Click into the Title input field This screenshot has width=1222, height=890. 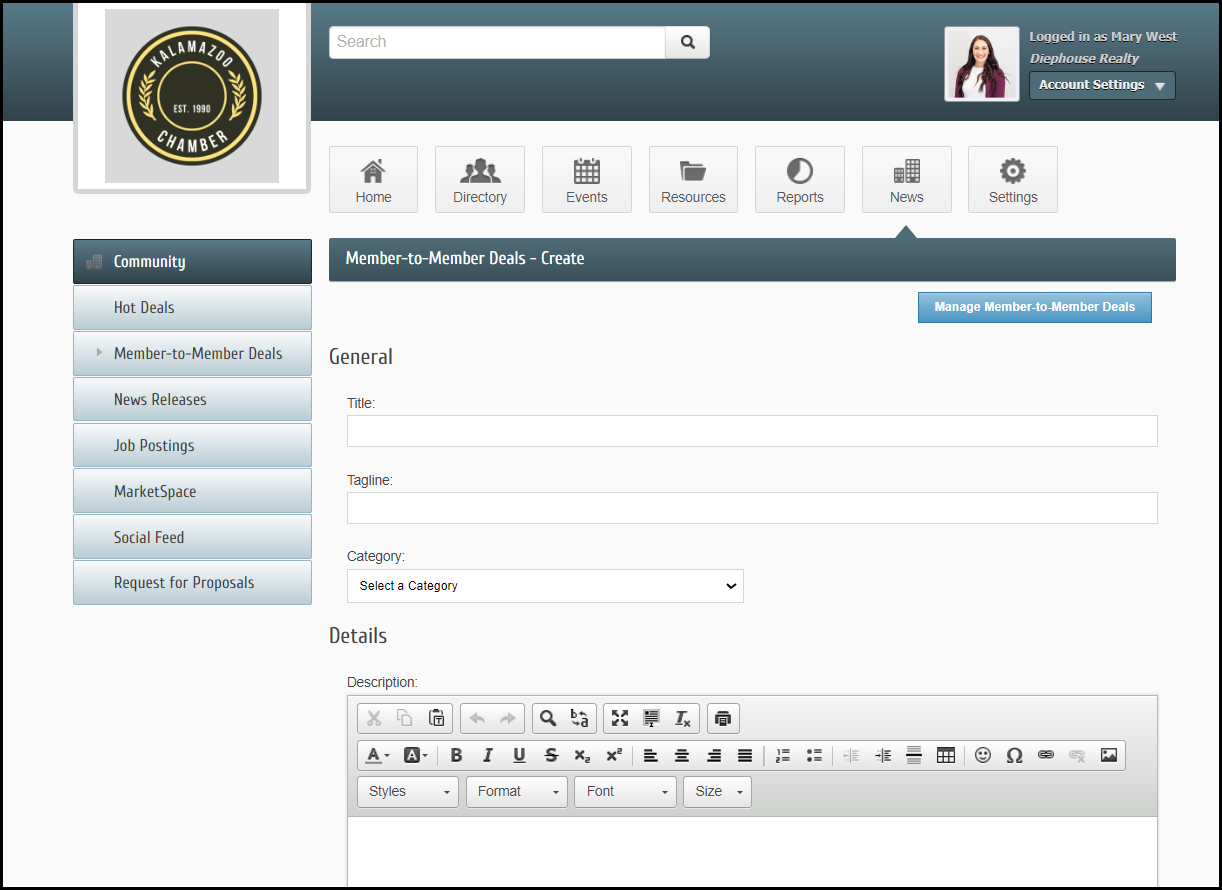click(752, 431)
